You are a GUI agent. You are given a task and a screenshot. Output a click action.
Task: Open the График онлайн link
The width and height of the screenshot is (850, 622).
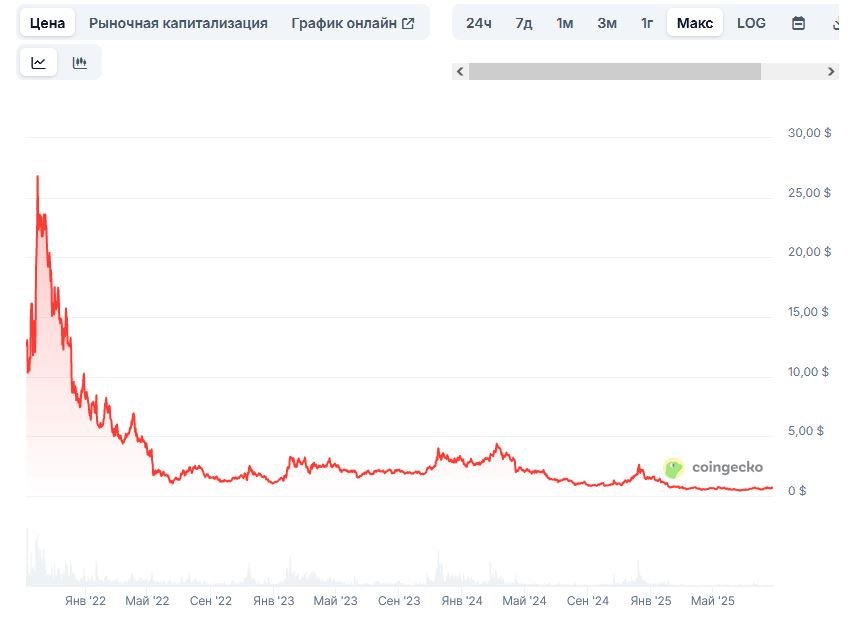344,23
